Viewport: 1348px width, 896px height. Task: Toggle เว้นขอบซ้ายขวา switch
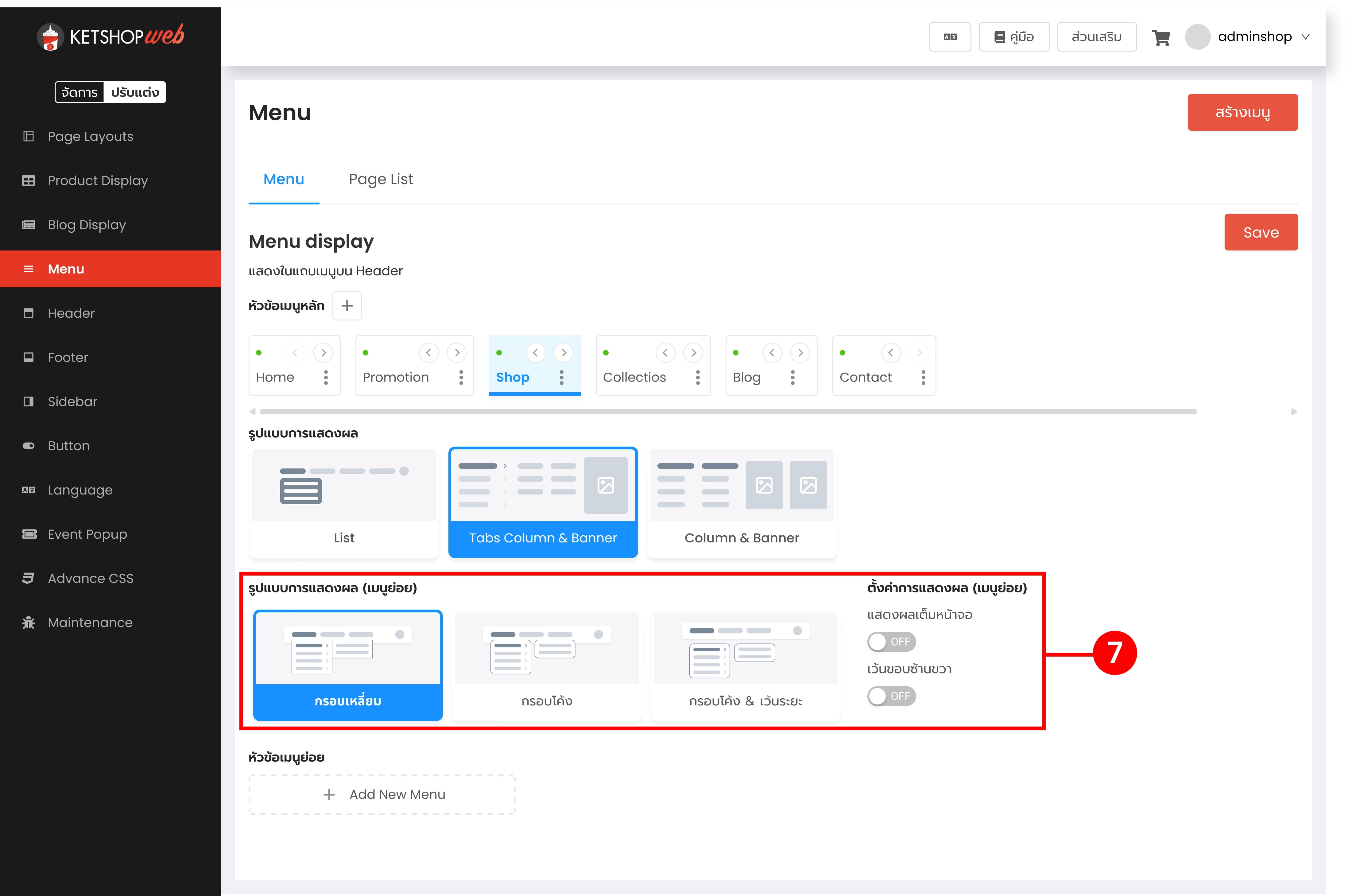891,696
